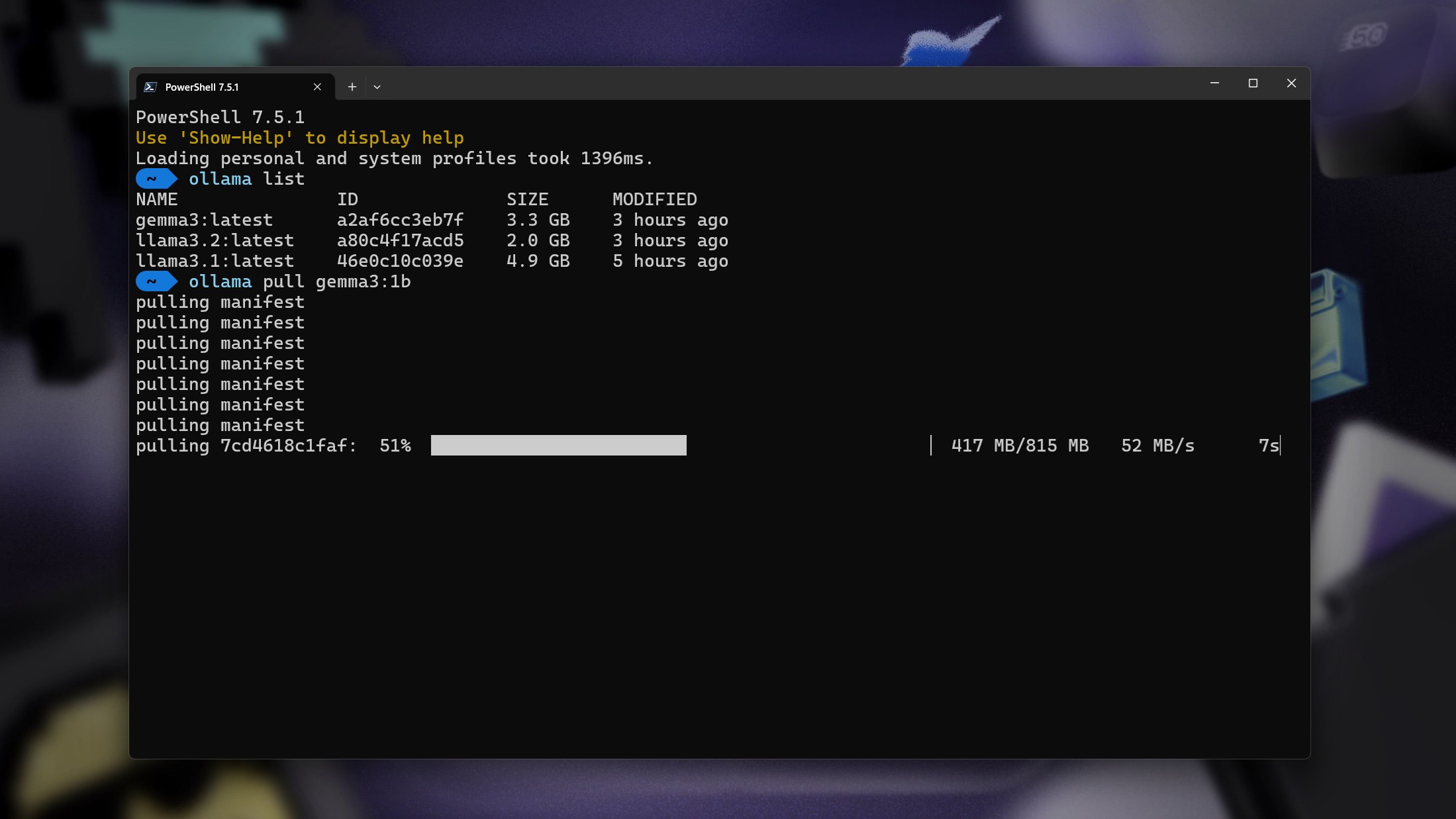The image size is (1456, 819).
Task: Close the PowerShell 7.5.1 tab
Action: (x=316, y=87)
